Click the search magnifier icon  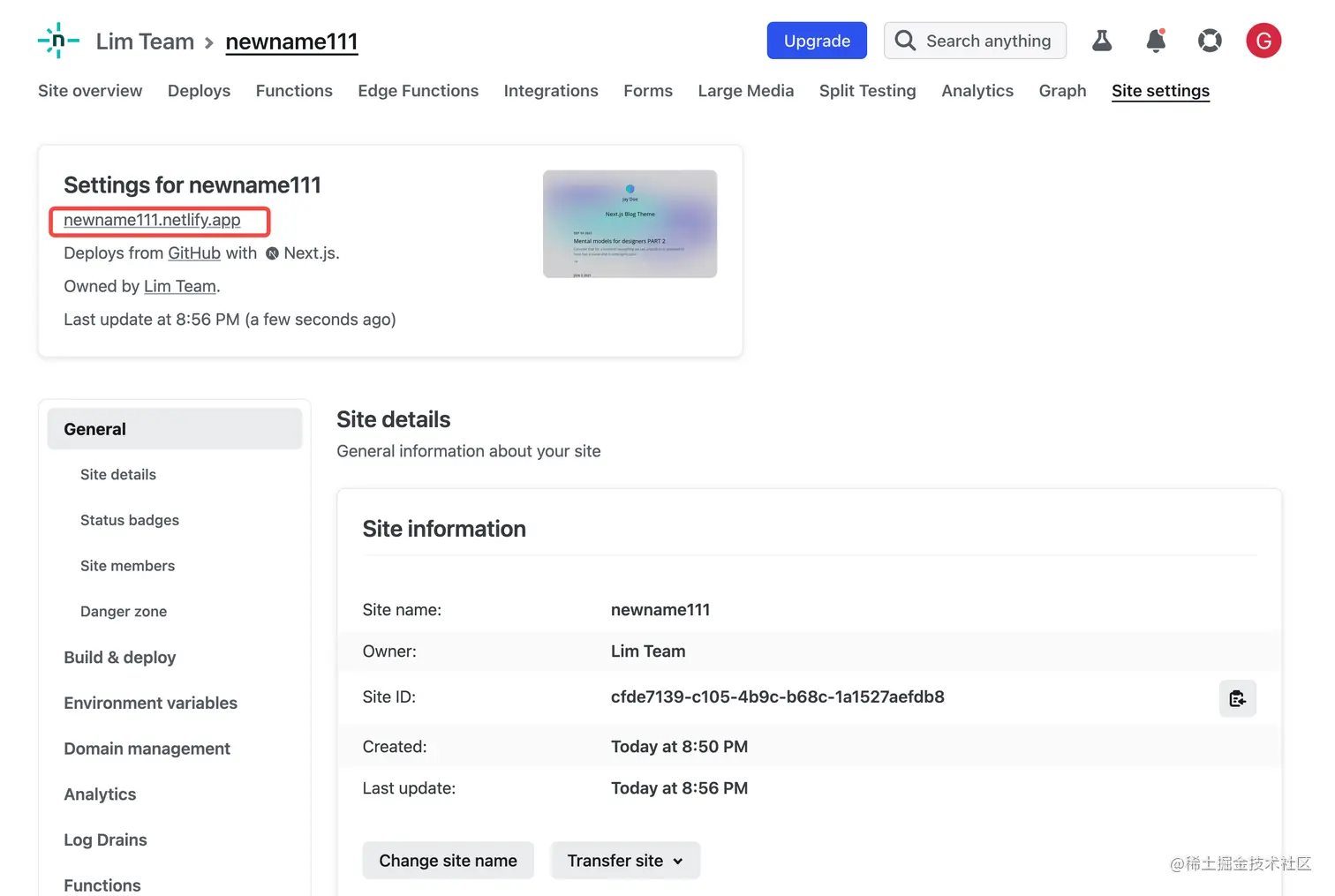905,41
